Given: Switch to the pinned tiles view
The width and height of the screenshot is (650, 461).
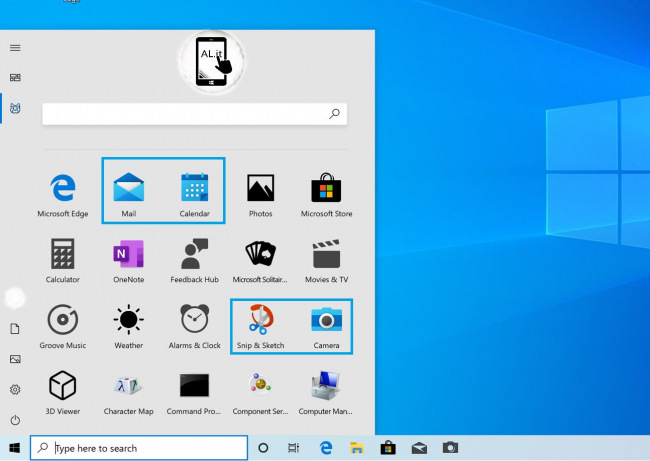Looking at the screenshot, I should click(x=15, y=78).
